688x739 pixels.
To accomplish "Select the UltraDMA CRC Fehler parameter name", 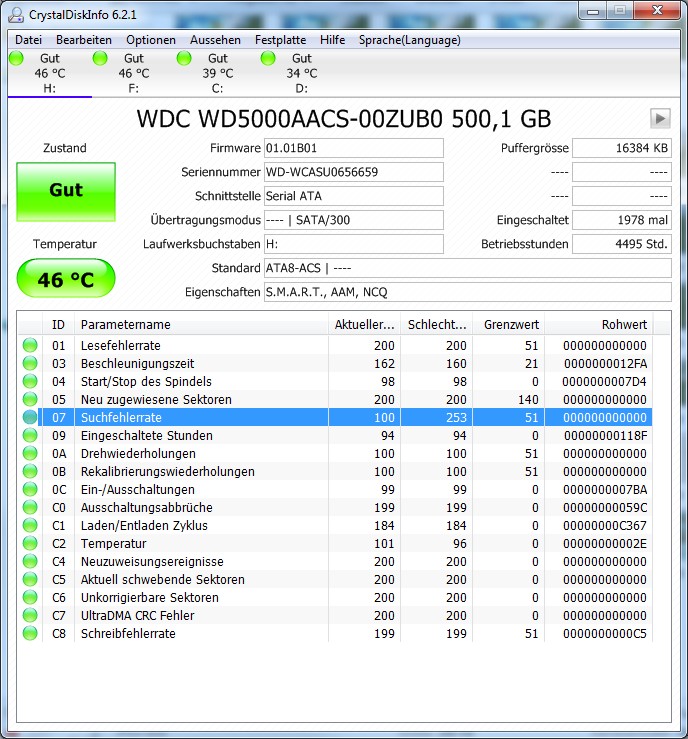I will pyautogui.click(x=138, y=616).
